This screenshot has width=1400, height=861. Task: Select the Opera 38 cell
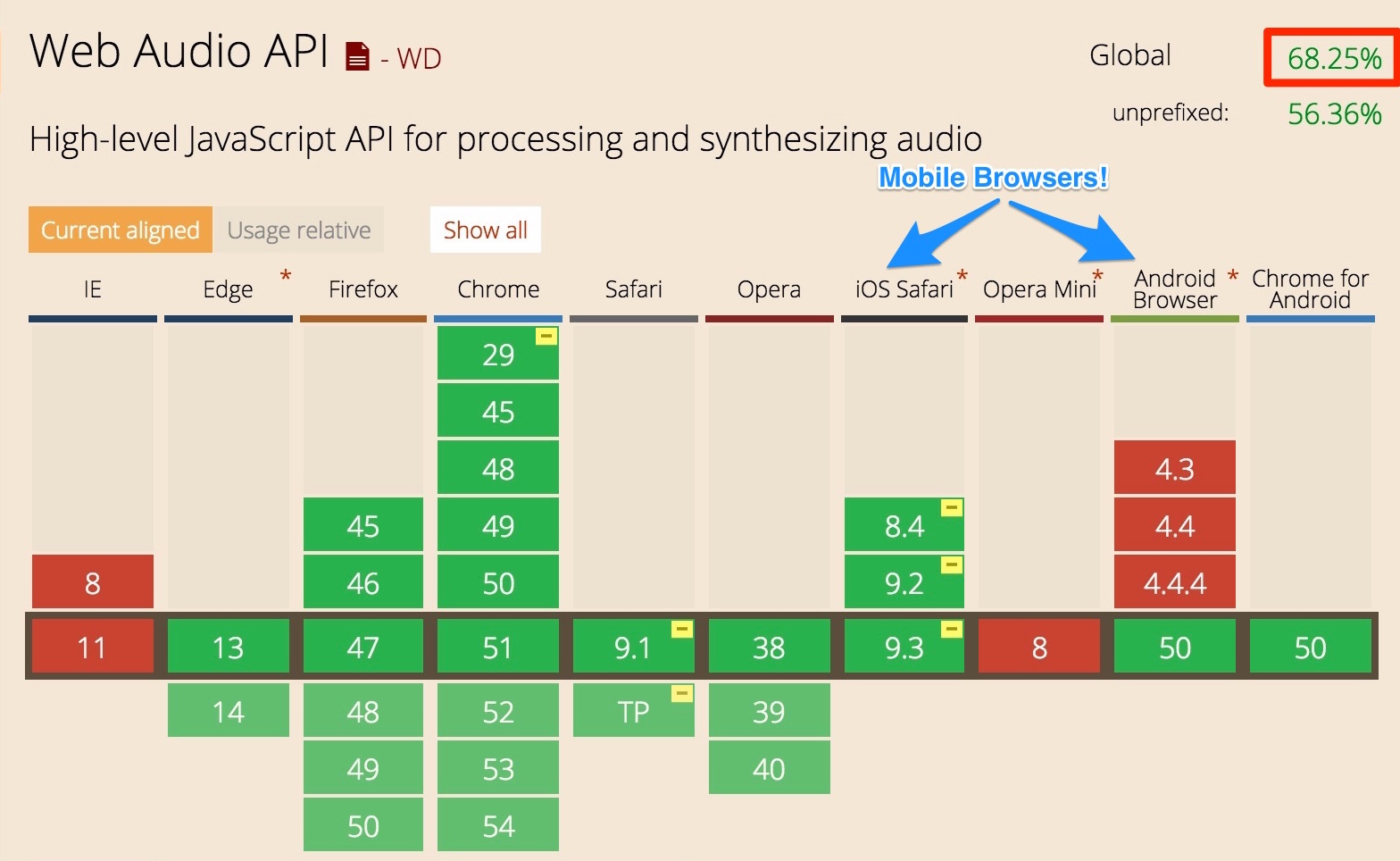[x=770, y=646]
